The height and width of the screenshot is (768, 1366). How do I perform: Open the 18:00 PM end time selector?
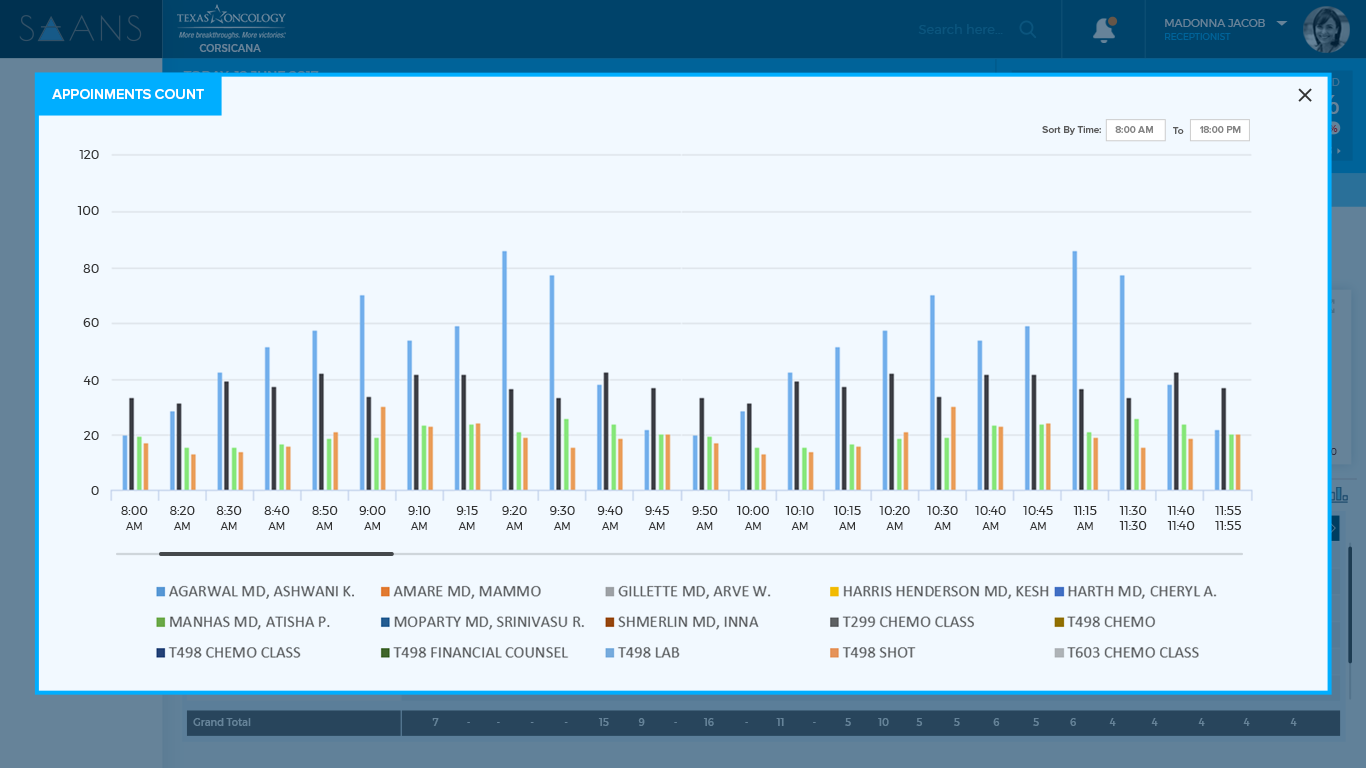point(1219,130)
